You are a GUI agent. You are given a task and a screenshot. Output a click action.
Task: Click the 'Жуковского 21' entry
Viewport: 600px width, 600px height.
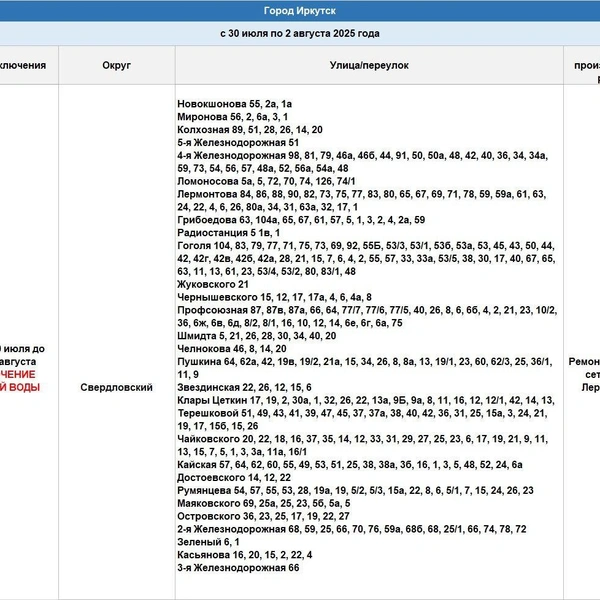(213, 284)
